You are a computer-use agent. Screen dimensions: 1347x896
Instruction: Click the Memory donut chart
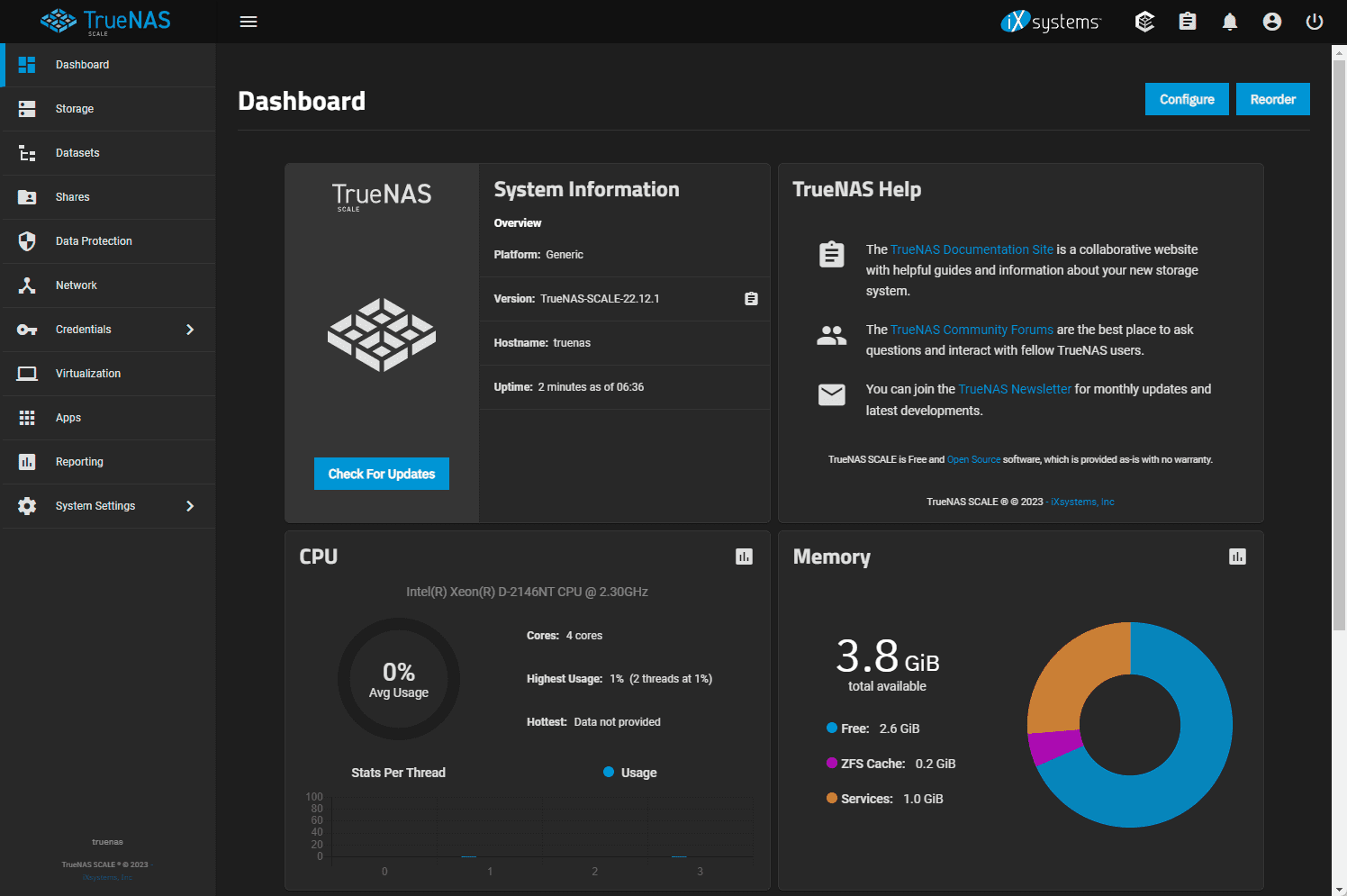pos(1130,725)
